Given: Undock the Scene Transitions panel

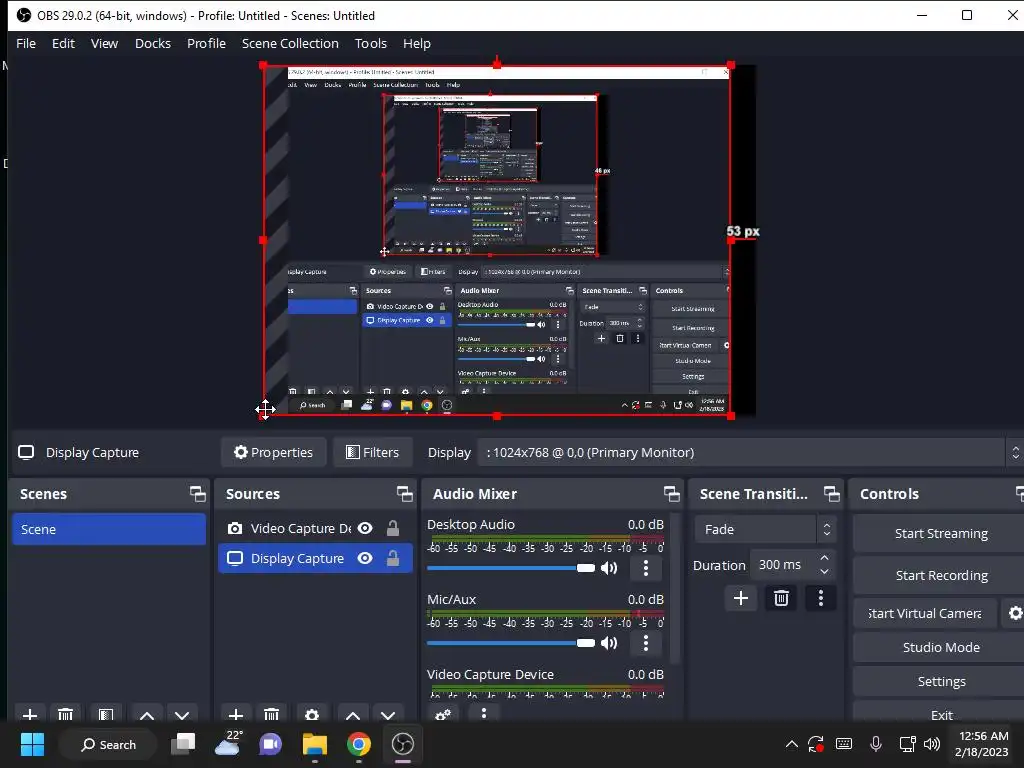Looking at the screenshot, I should (831, 494).
